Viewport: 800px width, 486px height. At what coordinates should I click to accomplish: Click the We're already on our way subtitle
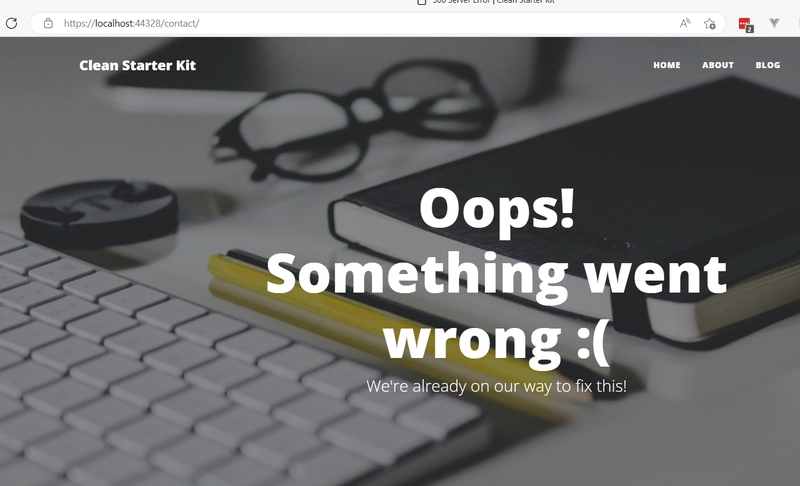pos(496,386)
